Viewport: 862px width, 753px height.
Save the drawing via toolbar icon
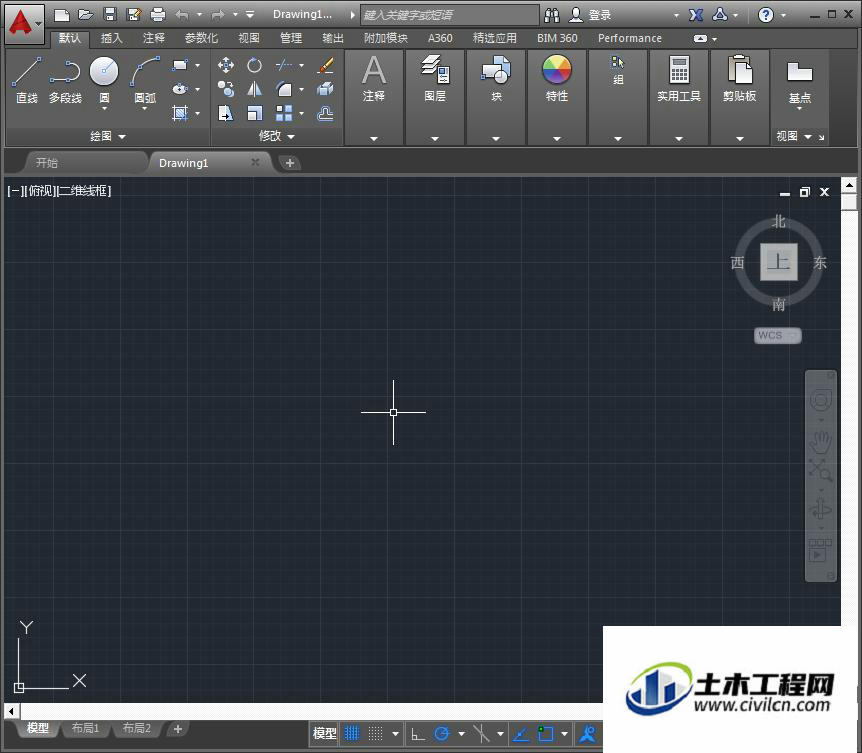tap(110, 15)
